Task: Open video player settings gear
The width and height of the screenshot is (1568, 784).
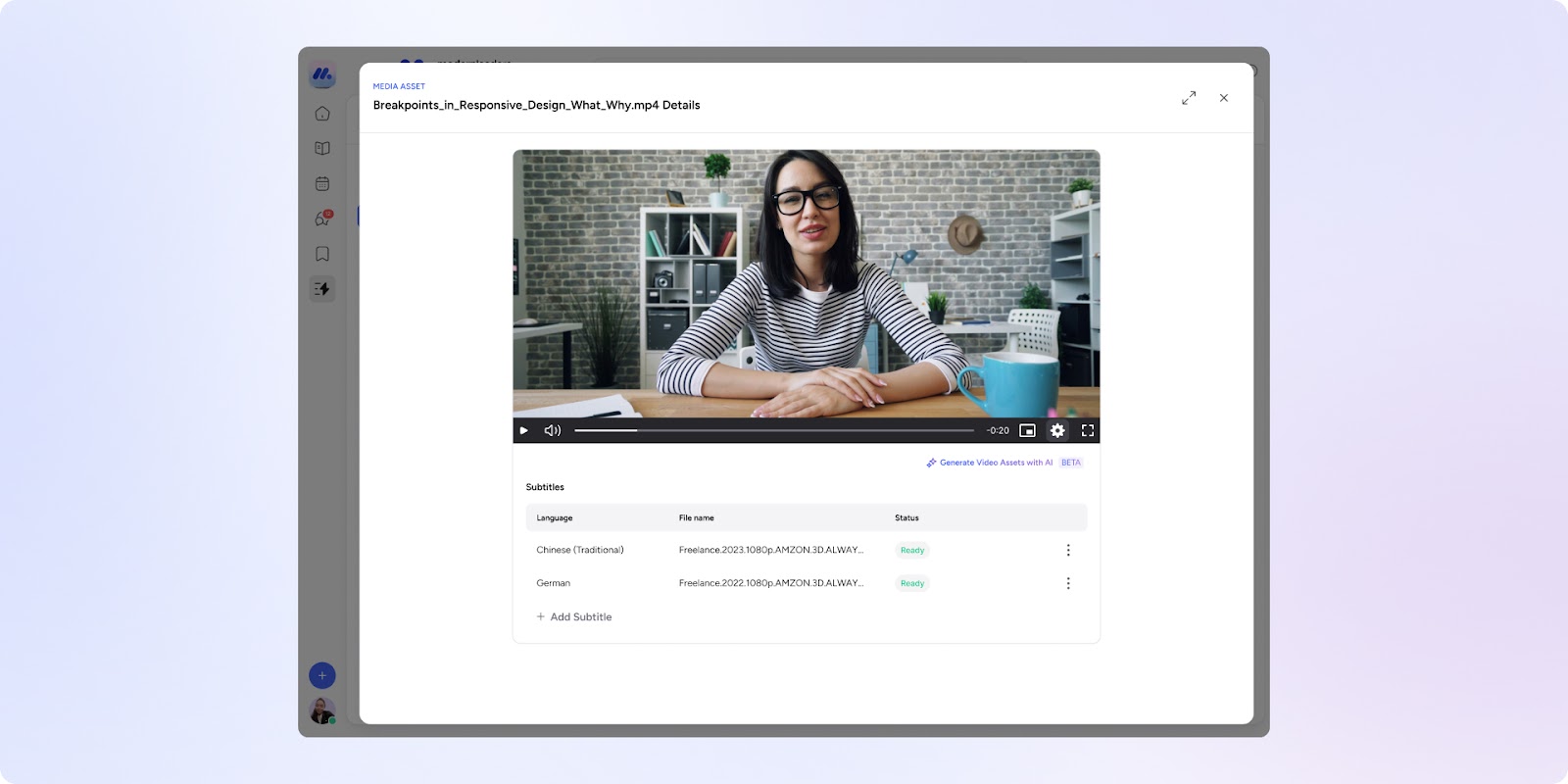Action: pos(1057,430)
